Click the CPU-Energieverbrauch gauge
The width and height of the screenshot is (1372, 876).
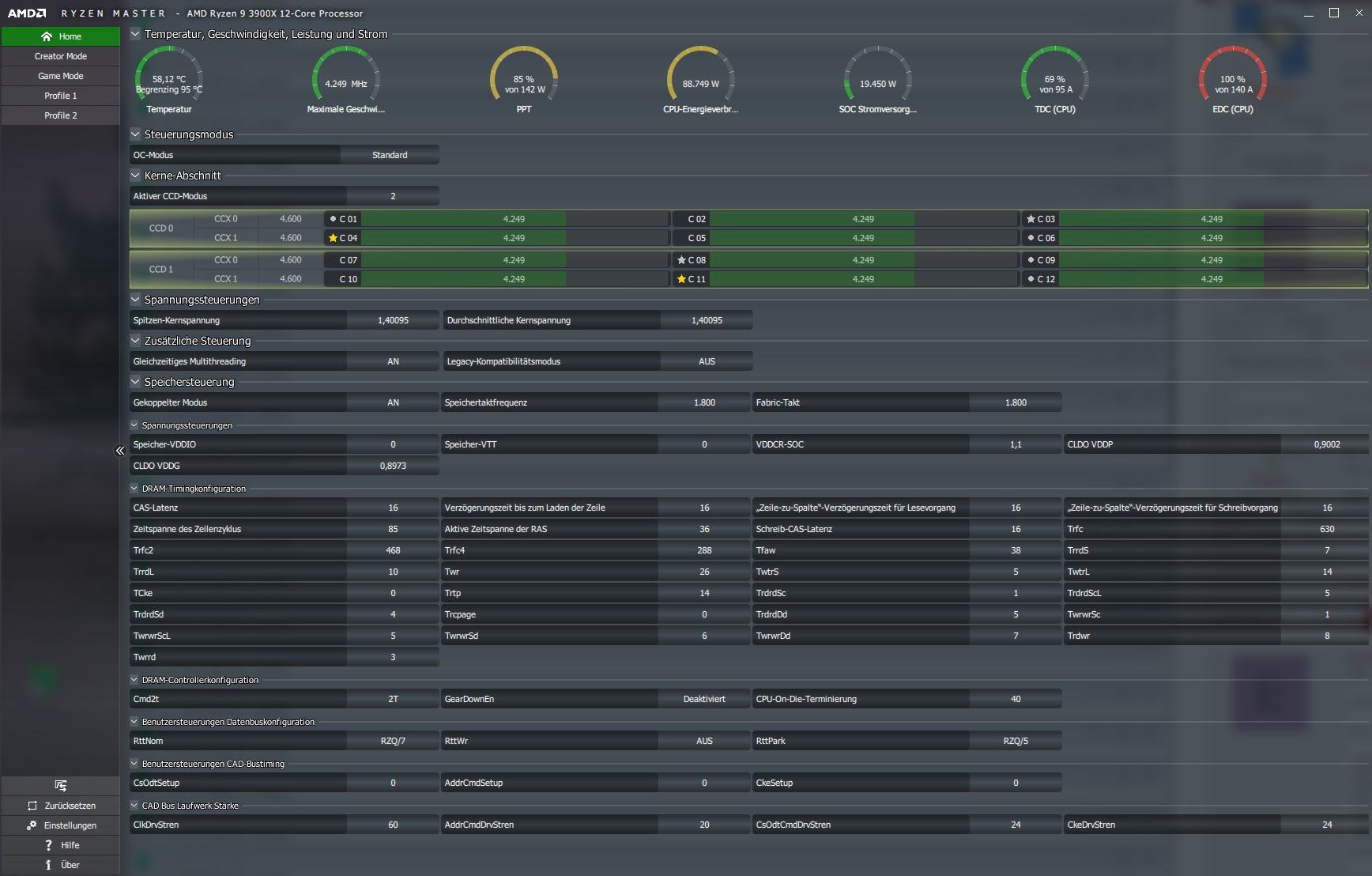click(701, 79)
